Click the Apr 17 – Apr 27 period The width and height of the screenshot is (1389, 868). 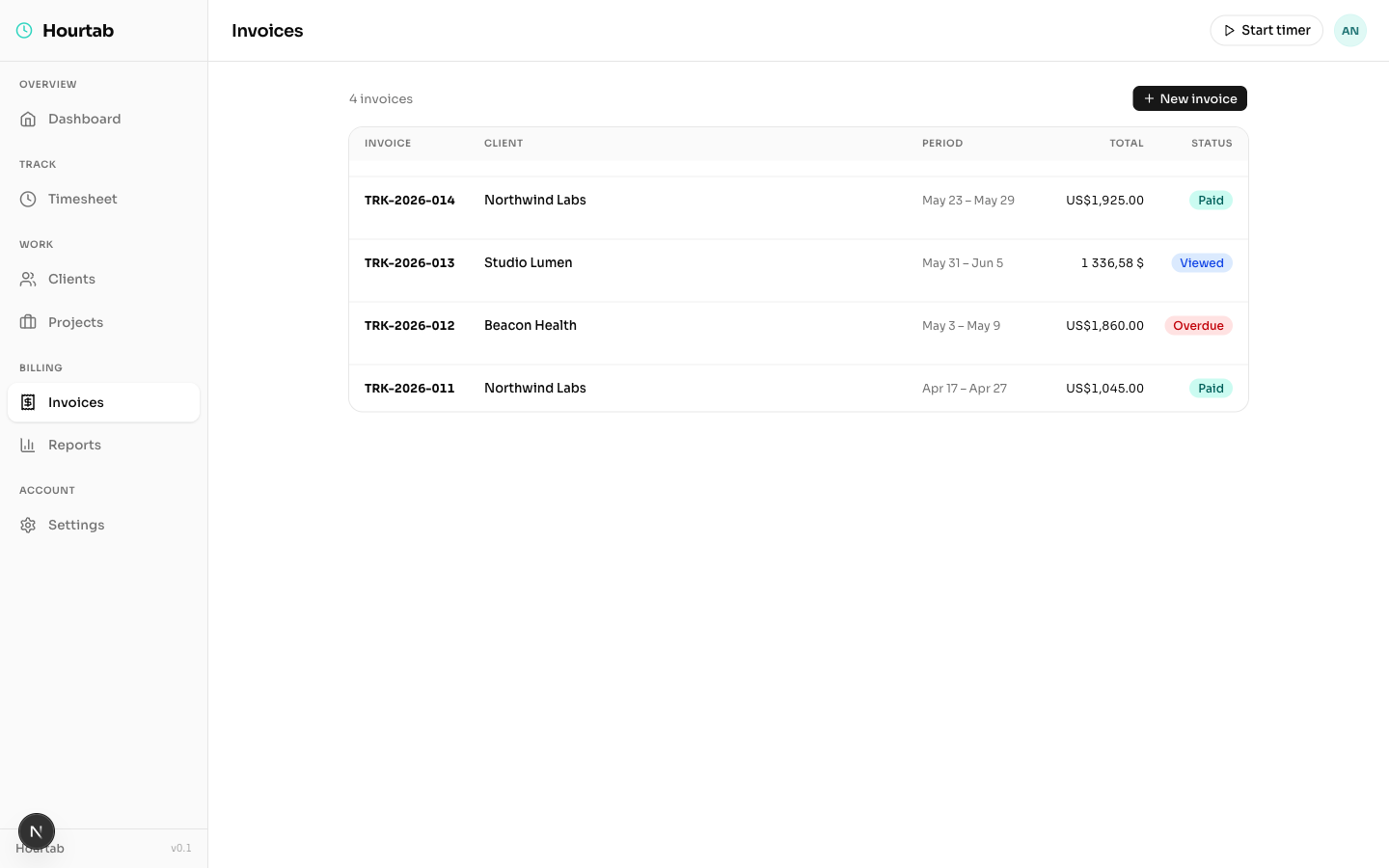(965, 389)
